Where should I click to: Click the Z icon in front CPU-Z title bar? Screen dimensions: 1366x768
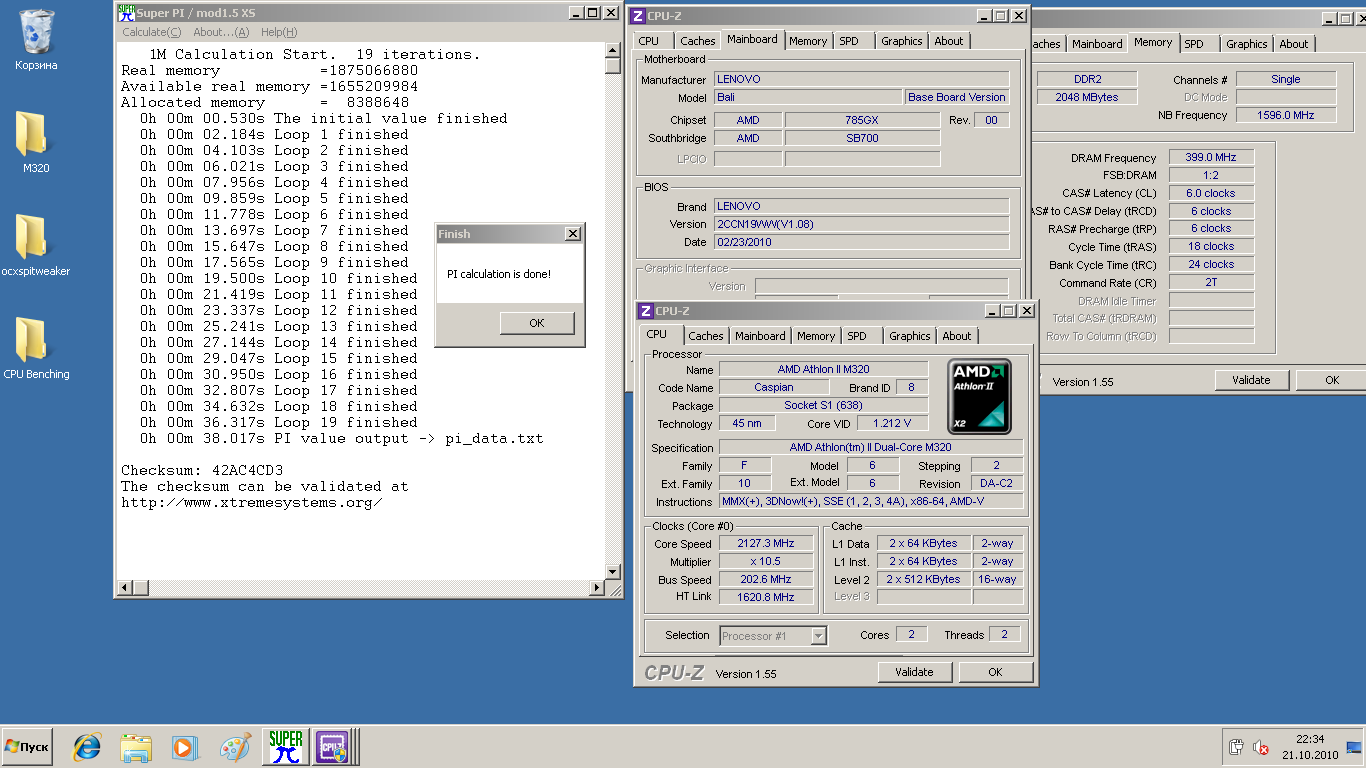(646, 311)
